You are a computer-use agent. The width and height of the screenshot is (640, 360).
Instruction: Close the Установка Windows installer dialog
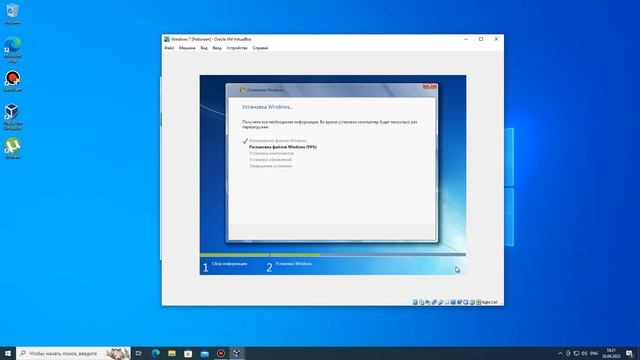point(429,87)
